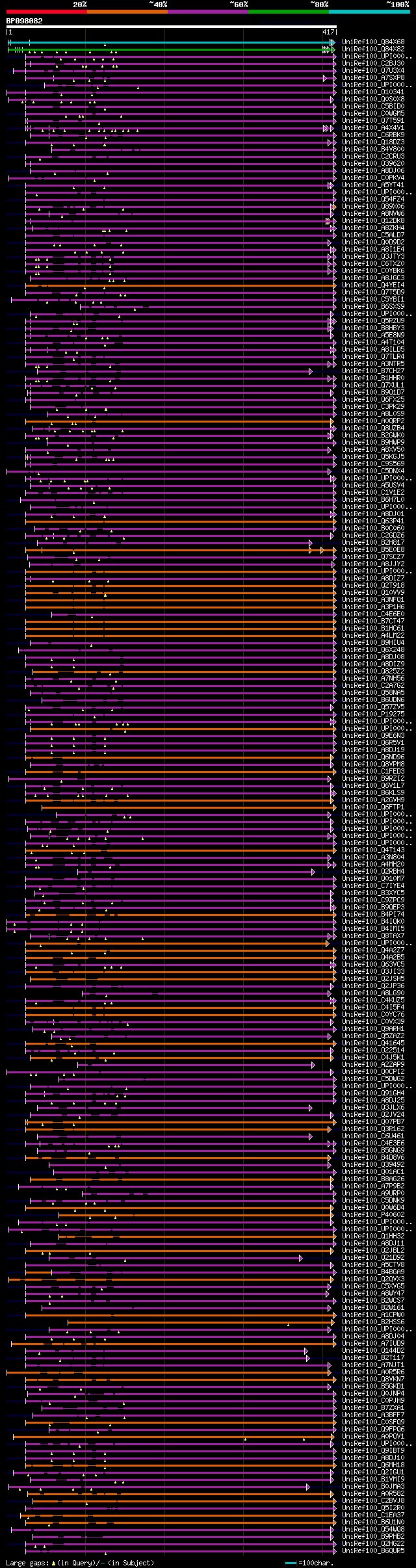Select the label UniRef100_Q9IBT9
Image resolution: width=416 pixels, height=1568 pixels.
click(x=373, y=1451)
